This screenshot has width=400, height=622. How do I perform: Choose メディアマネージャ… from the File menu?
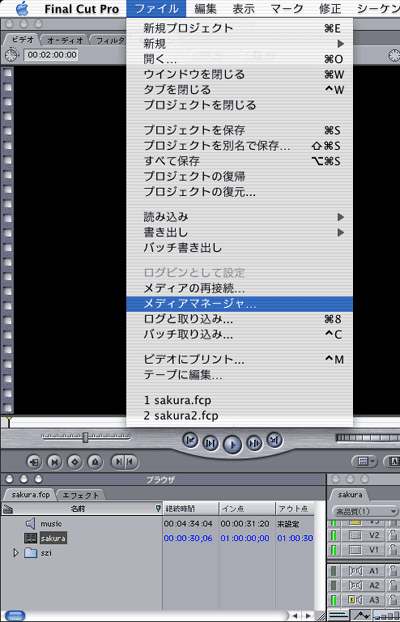pos(239,304)
